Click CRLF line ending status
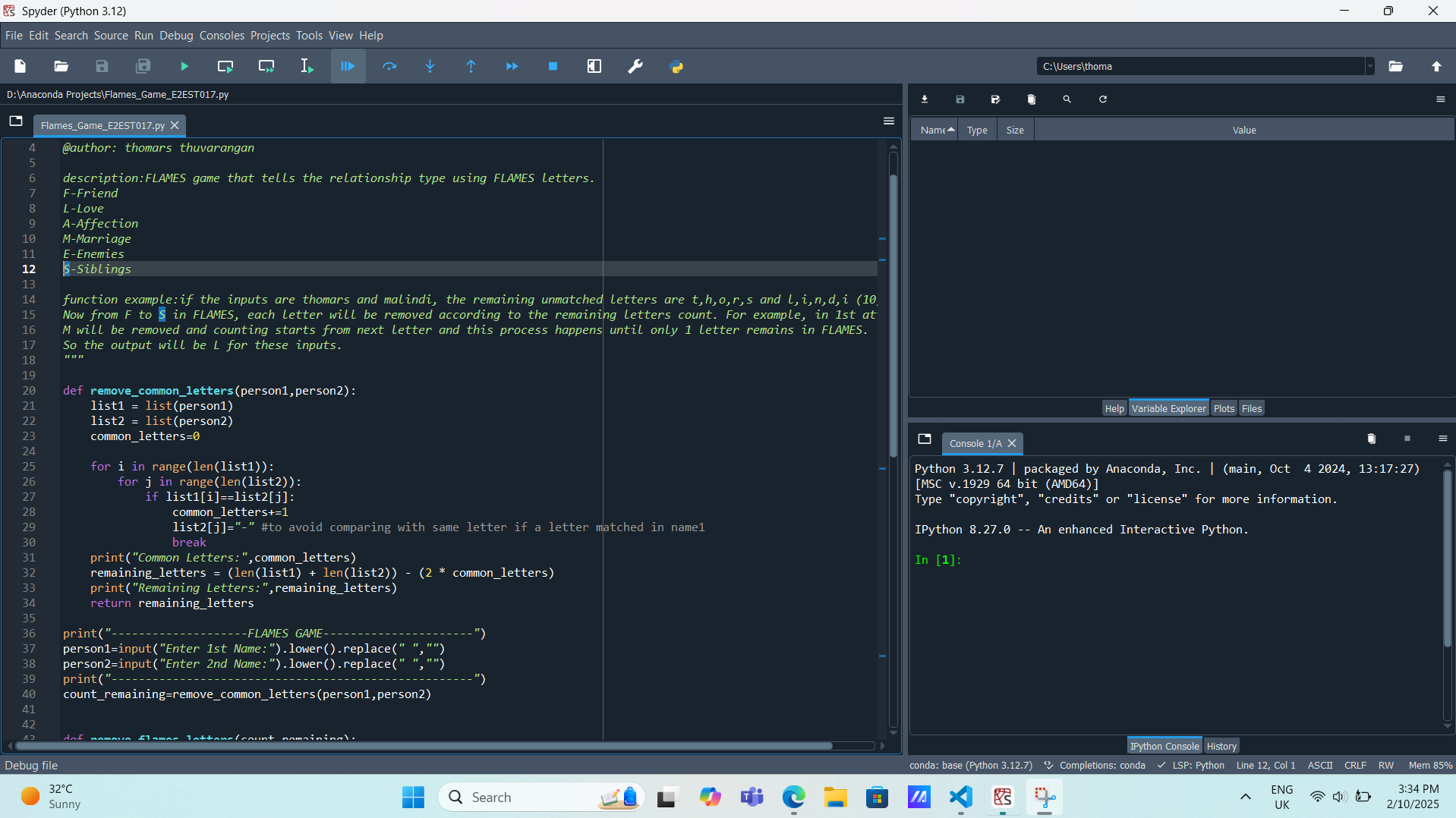 click(1355, 766)
